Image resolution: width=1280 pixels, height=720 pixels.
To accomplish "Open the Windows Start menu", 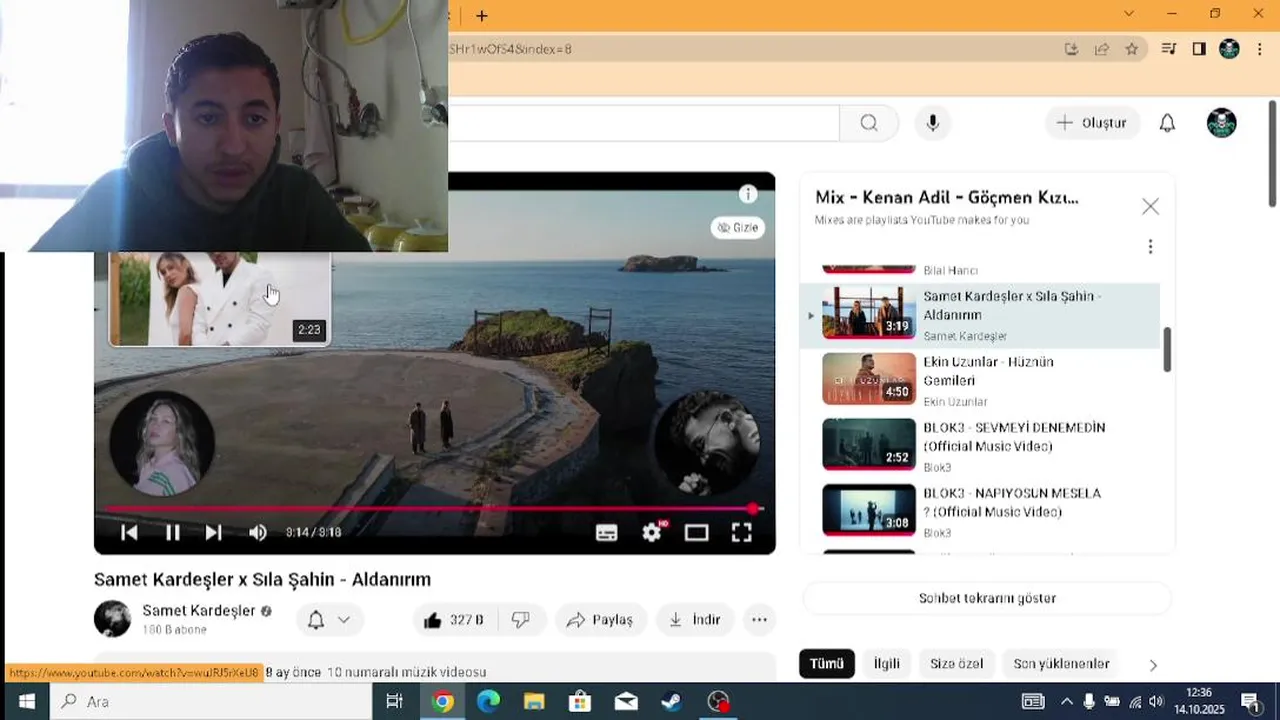I will coord(26,701).
